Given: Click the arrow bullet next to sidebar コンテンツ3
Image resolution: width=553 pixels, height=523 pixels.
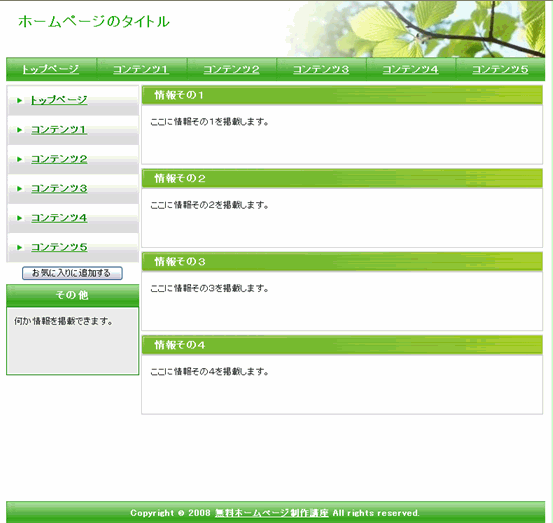Looking at the screenshot, I should 20,189.
